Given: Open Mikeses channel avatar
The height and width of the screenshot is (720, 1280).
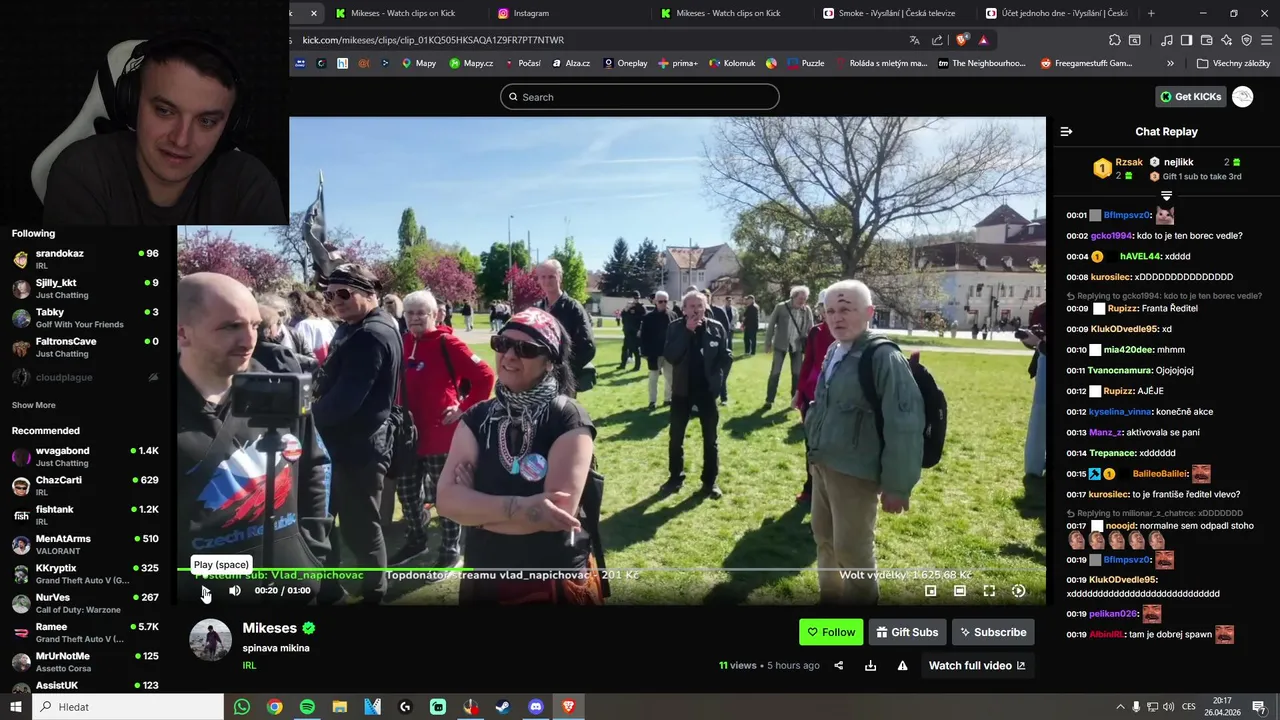Looking at the screenshot, I should 211,640.
